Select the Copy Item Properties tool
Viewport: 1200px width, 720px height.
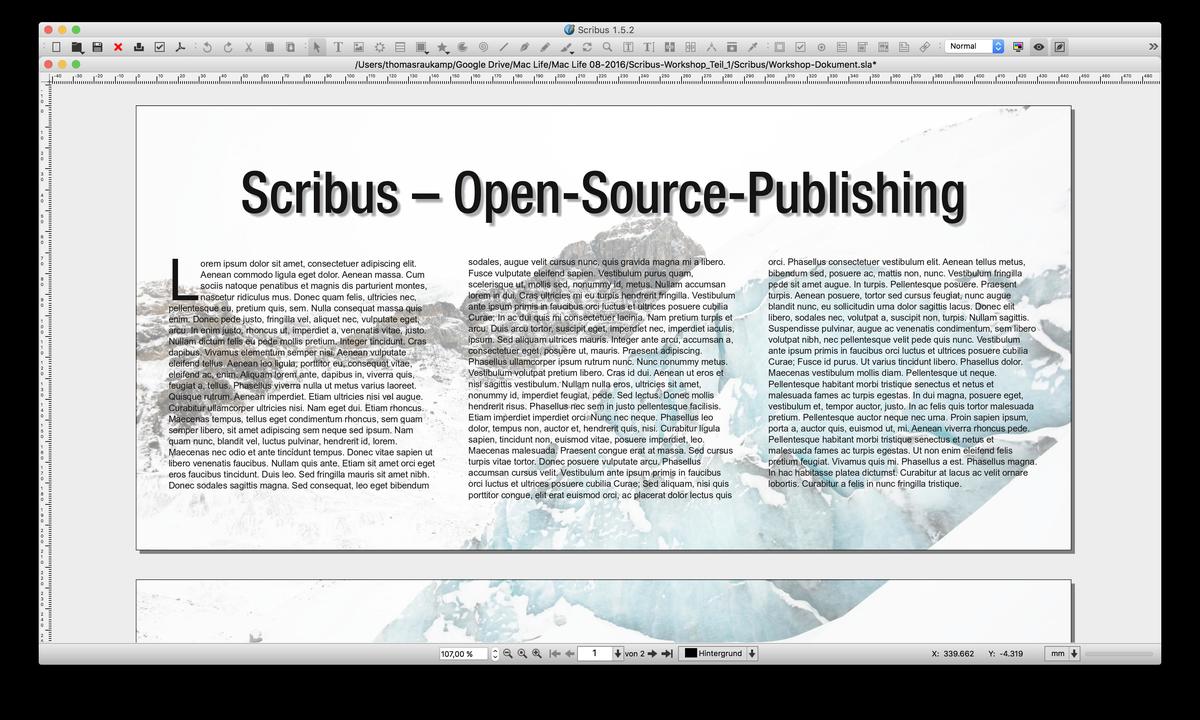coord(731,47)
